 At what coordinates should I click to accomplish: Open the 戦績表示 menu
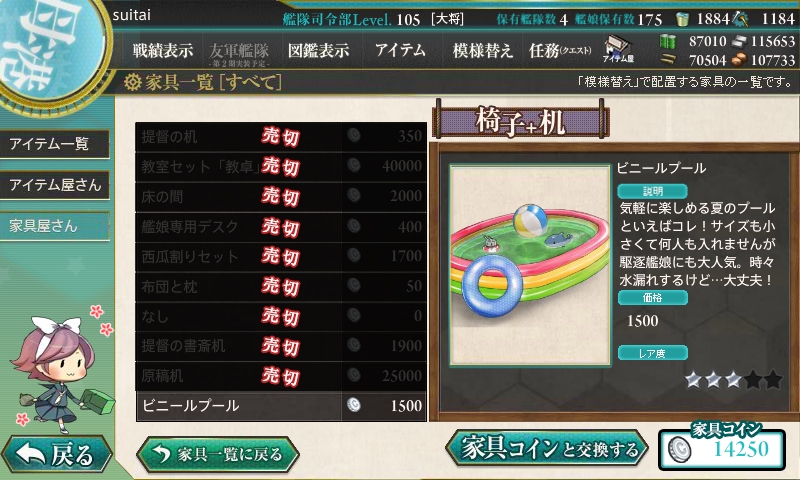coord(163,50)
